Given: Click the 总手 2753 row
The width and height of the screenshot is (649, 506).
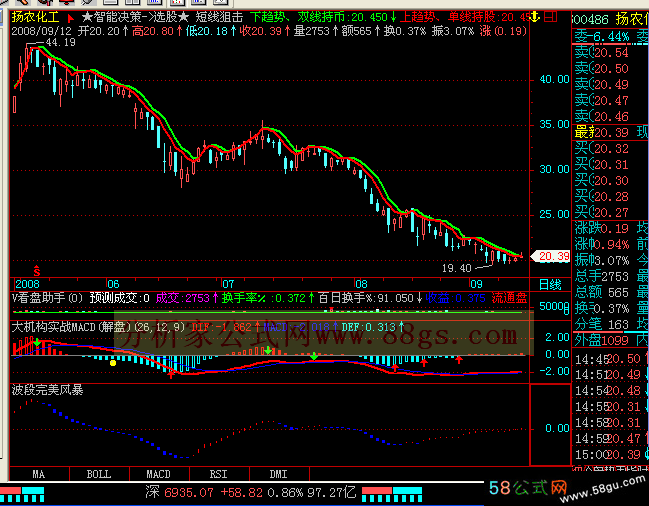Looking at the screenshot, I should click(x=601, y=276).
